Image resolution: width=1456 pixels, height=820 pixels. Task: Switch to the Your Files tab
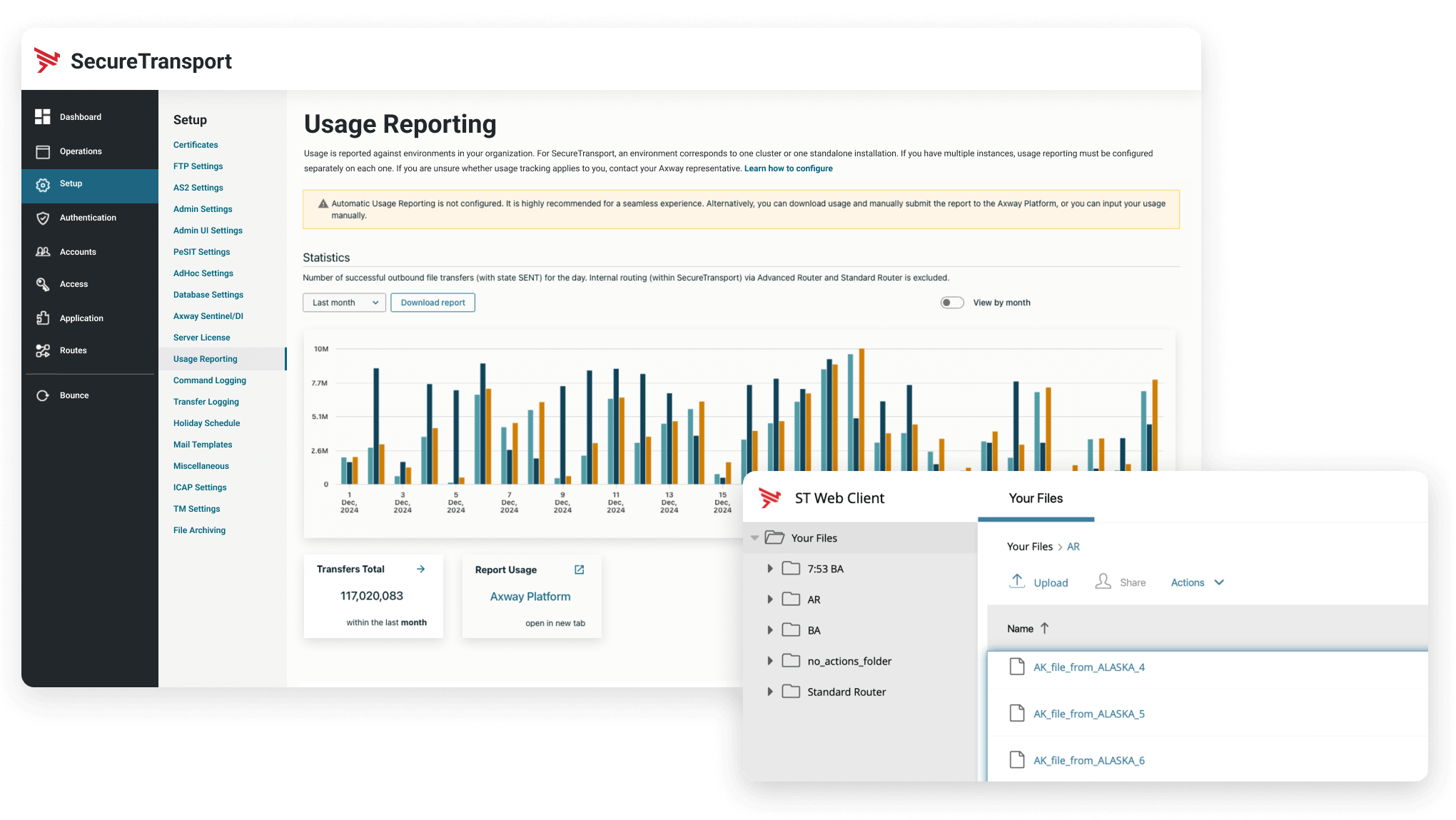pos(1035,498)
